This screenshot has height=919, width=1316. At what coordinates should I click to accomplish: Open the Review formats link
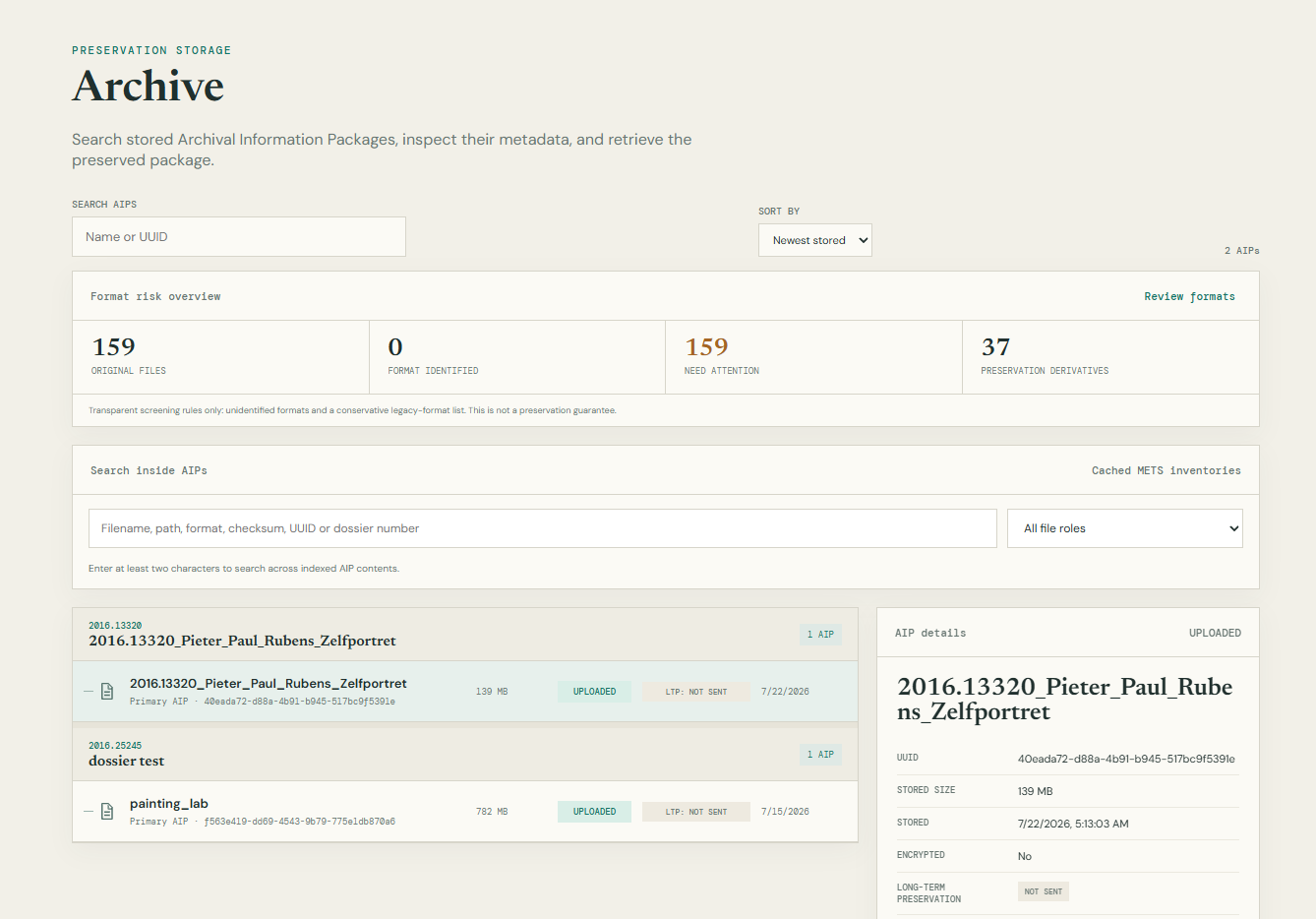pos(1189,296)
